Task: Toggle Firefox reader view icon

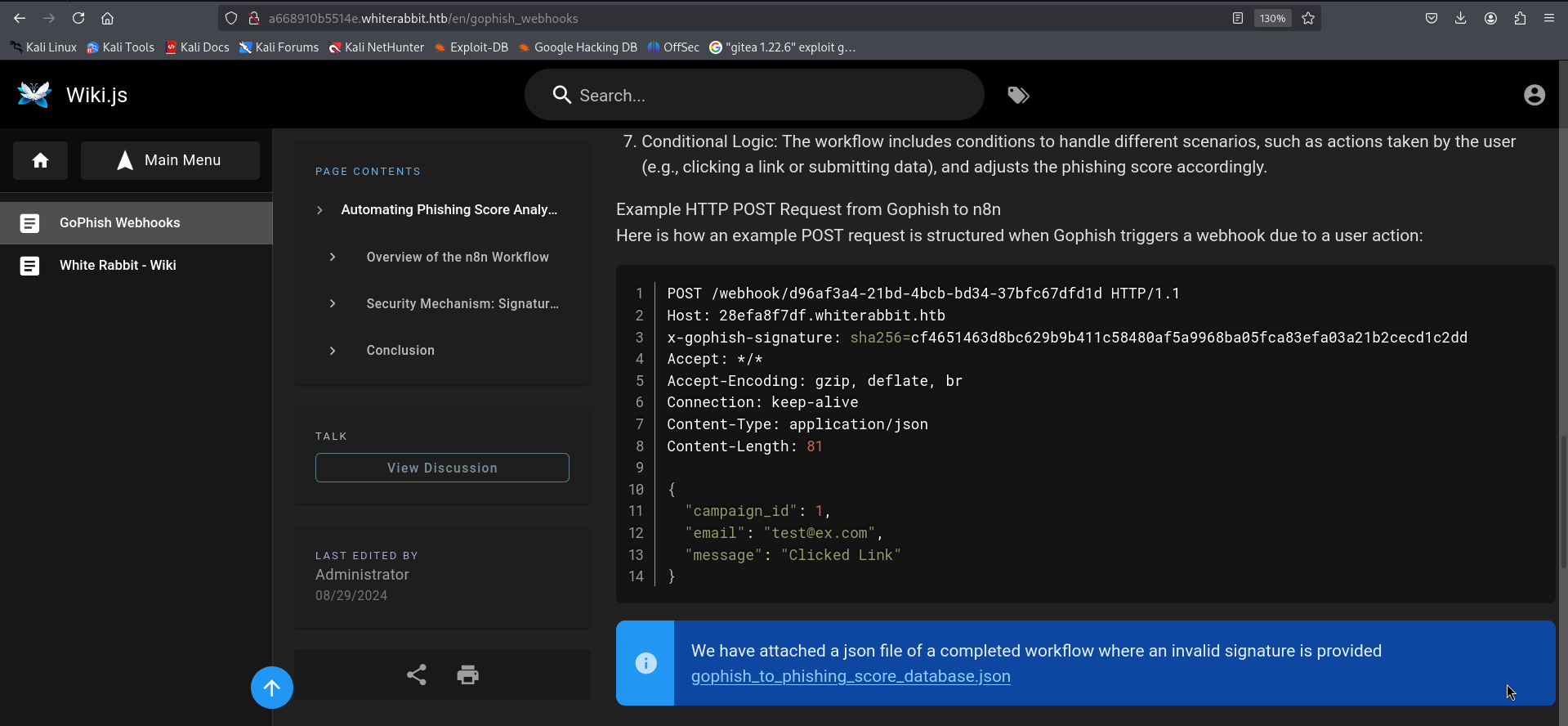Action: click(1238, 18)
